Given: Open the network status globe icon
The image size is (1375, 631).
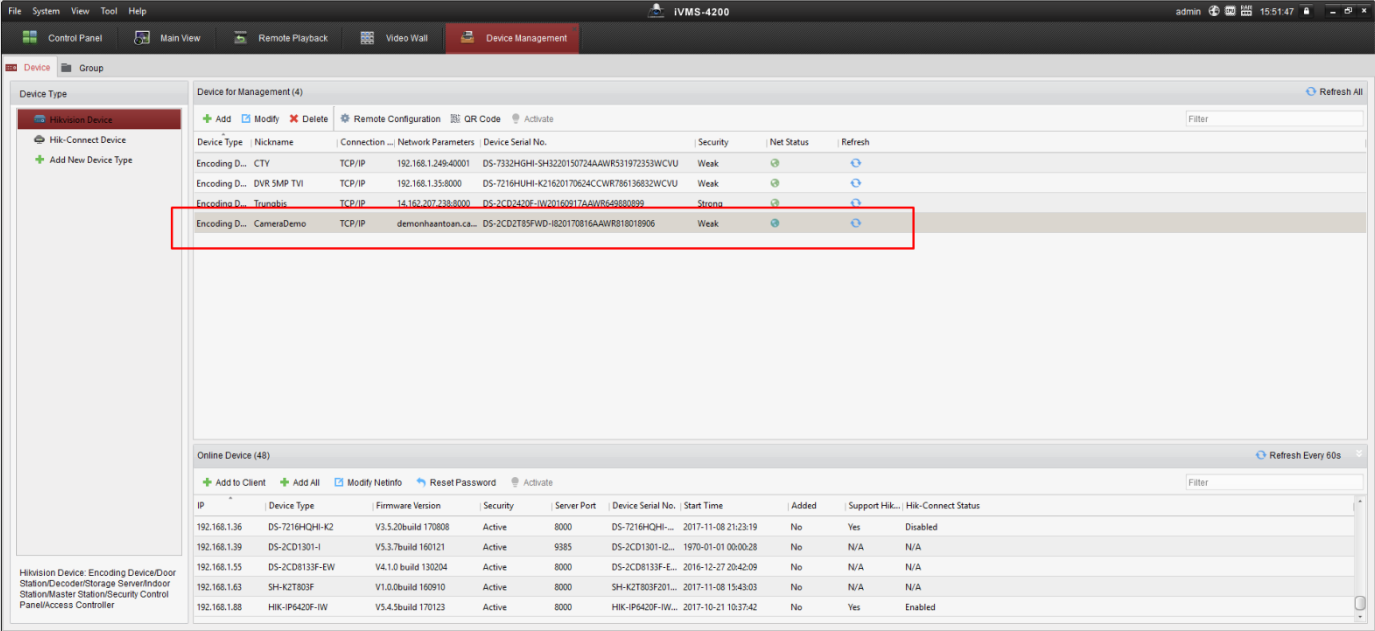Looking at the screenshot, I should click(x=1214, y=11).
